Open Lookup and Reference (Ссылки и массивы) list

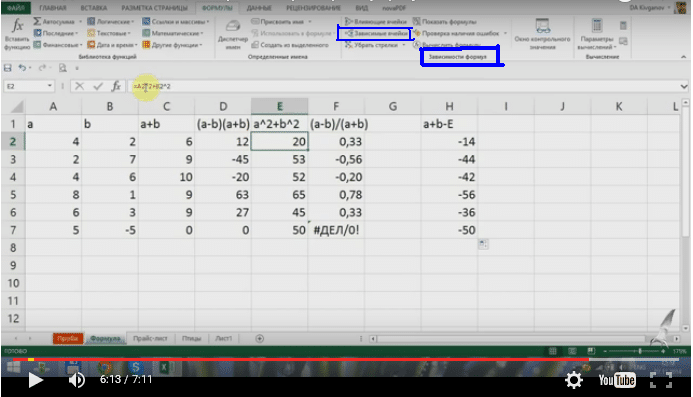click(175, 21)
